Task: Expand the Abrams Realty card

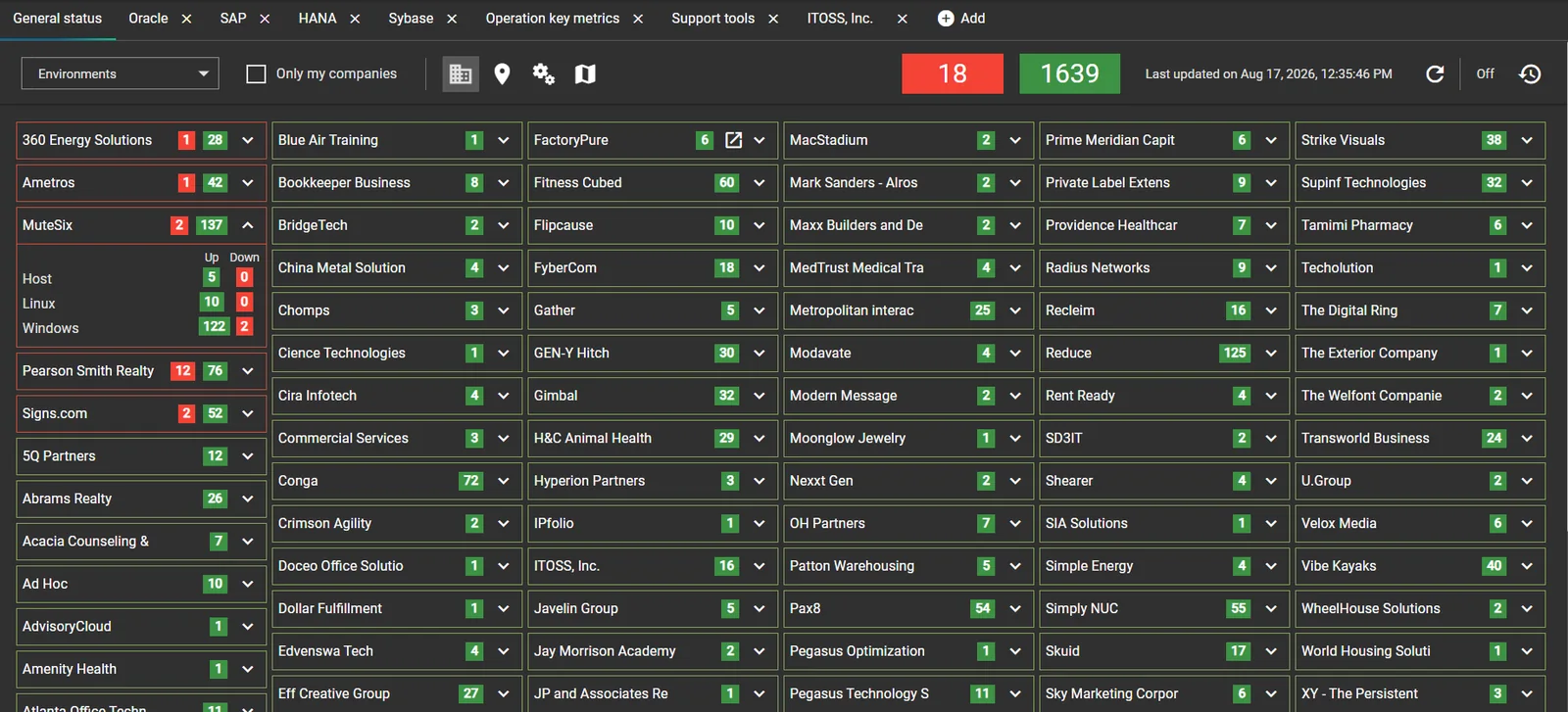Action: point(248,498)
